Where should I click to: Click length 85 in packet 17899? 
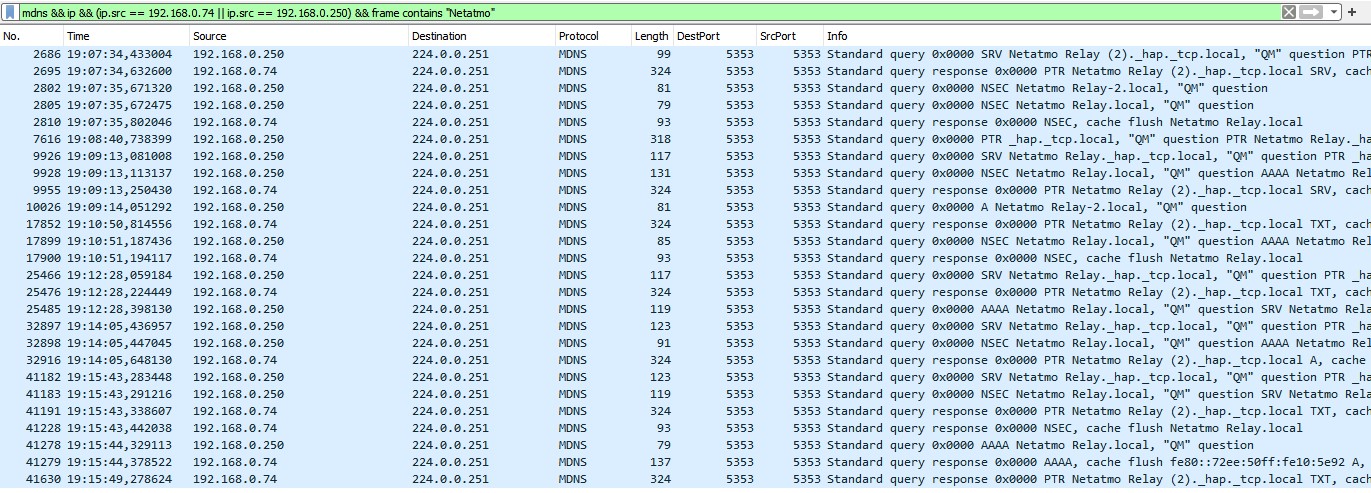pyautogui.click(x=664, y=241)
